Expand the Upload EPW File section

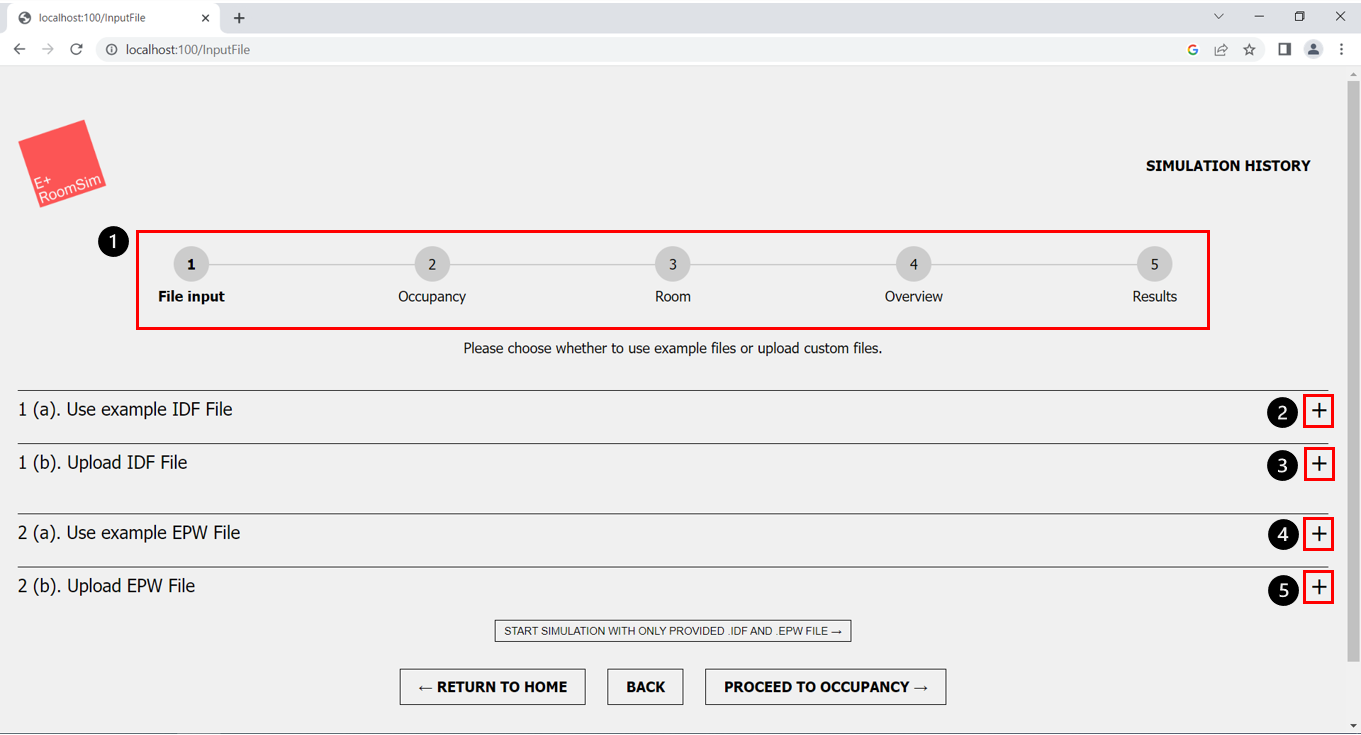pos(1318,587)
